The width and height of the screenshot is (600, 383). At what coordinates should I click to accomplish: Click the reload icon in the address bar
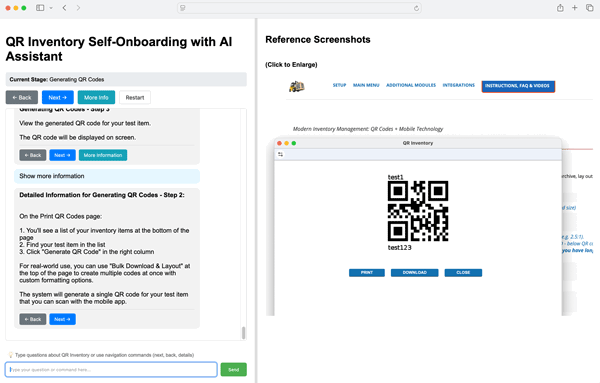(x=416, y=8)
